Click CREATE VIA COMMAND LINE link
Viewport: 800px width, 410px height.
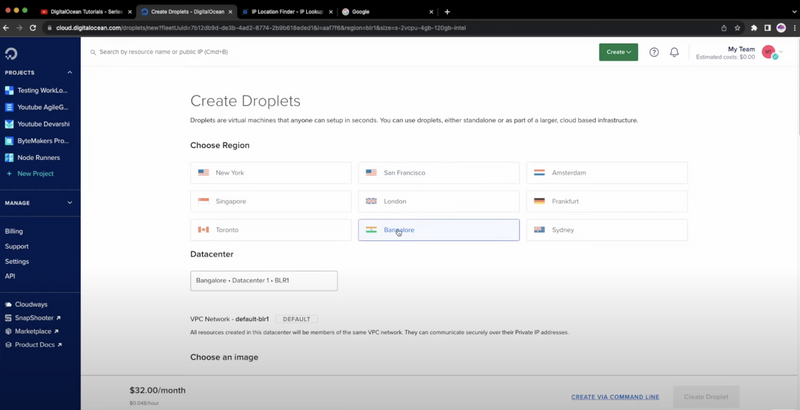tap(615, 397)
